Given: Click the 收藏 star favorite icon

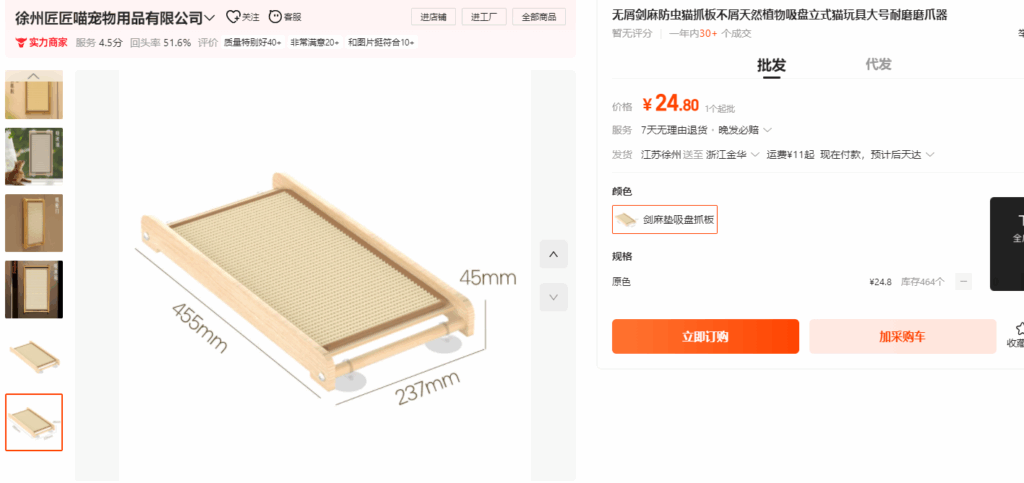Looking at the screenshot, I should (x=1017, y=328).
